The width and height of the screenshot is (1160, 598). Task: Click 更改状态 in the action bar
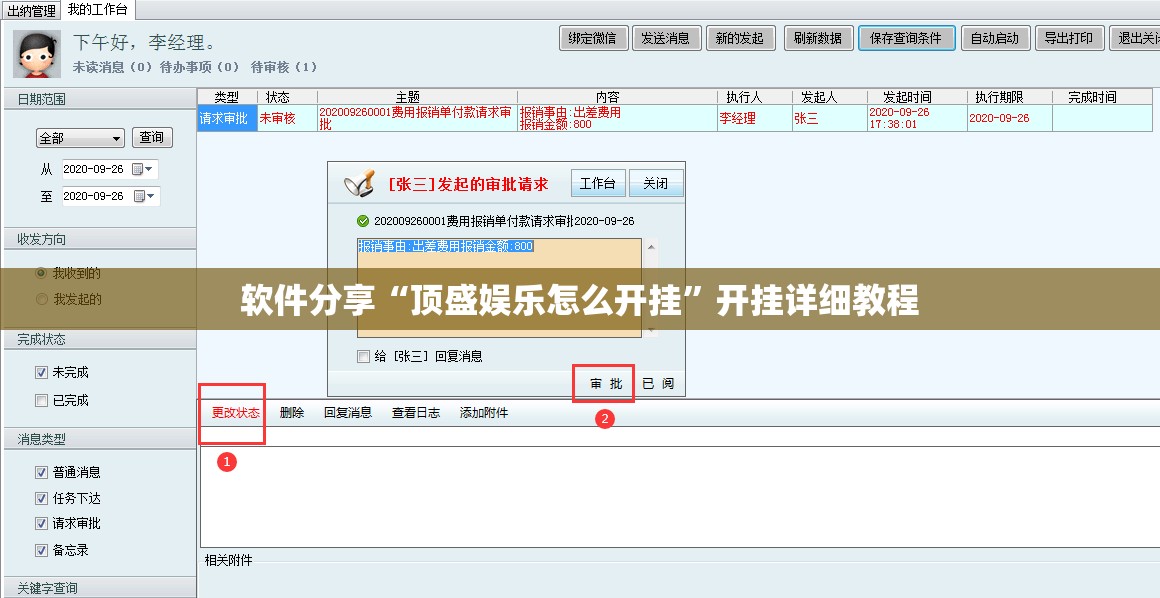(x=235, y=413)
